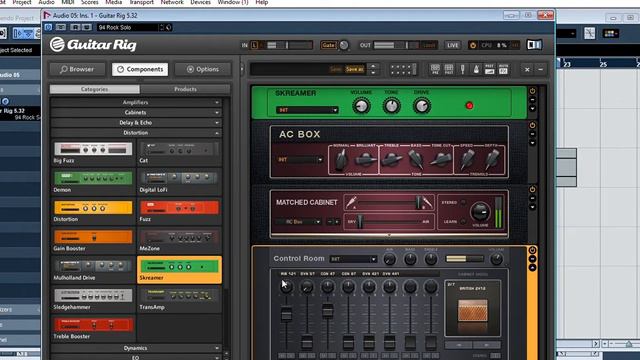The height and width of the screenshot is (360, 640).
Task: Select the Skreamer component
Action: [x=179, y=270]
